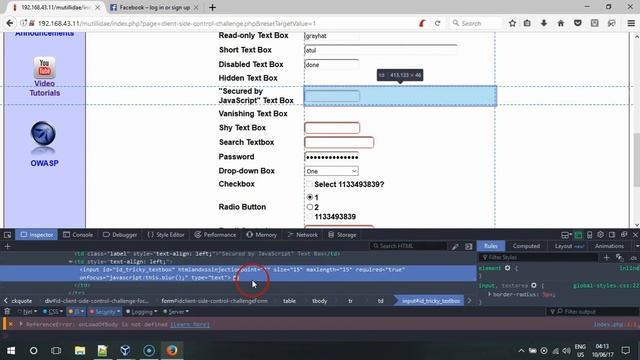Click the volume icon in system tray
This screenshot has height=360, width=640.
pyautogui.click(x=566, y=351)
